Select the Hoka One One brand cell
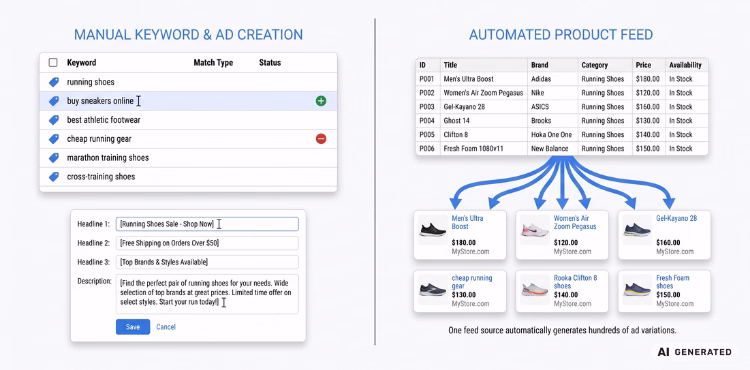Viewport: 750px width, 370px height. 553,135
